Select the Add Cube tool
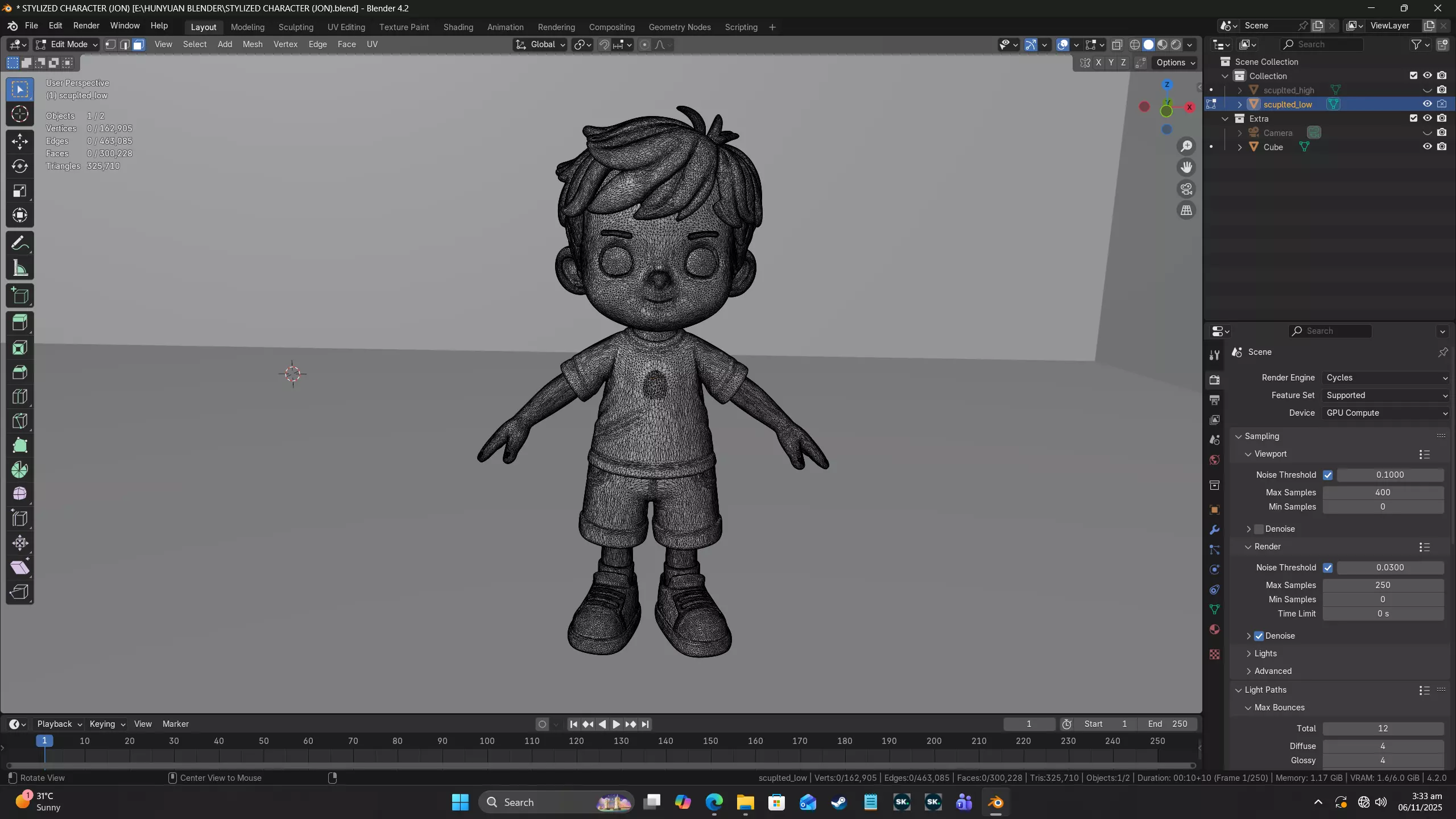The width and height of the screenshot is (1456, 819). (20, 296)
